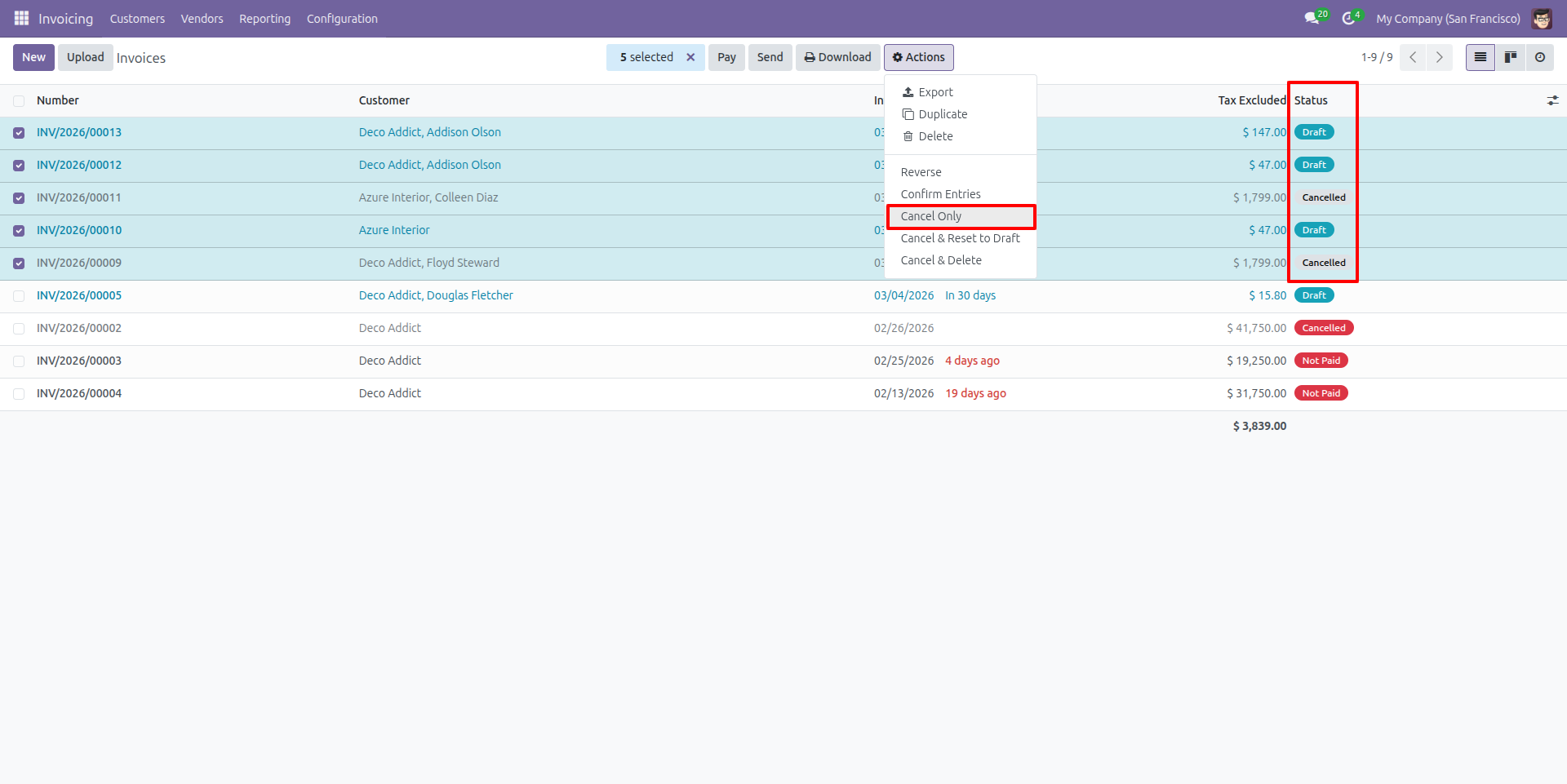Open optional columns adjust icon
This screenshot has width=1567, height=784.
click(1552, 100)
